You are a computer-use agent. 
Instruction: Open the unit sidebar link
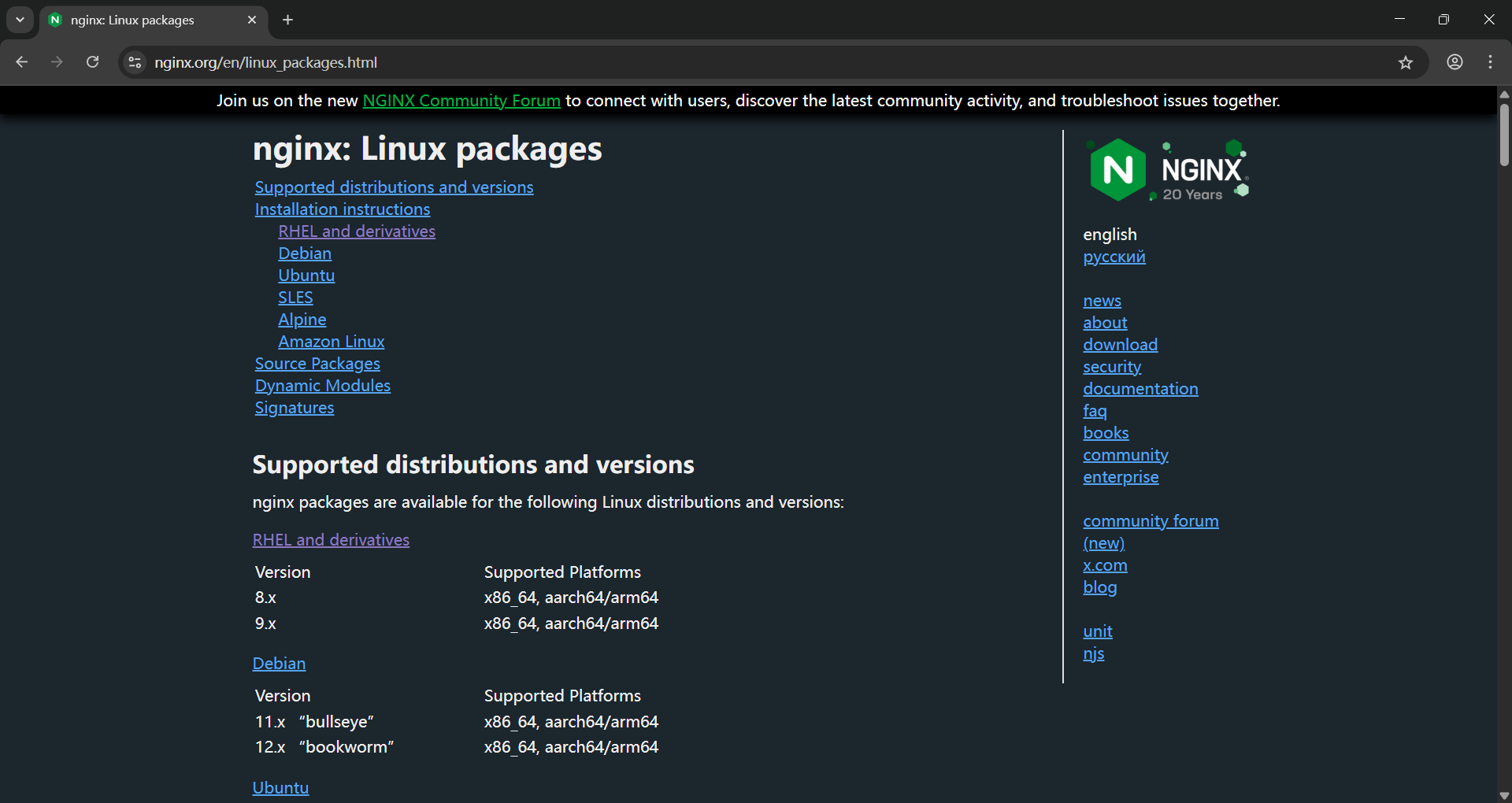(1097, 631)
